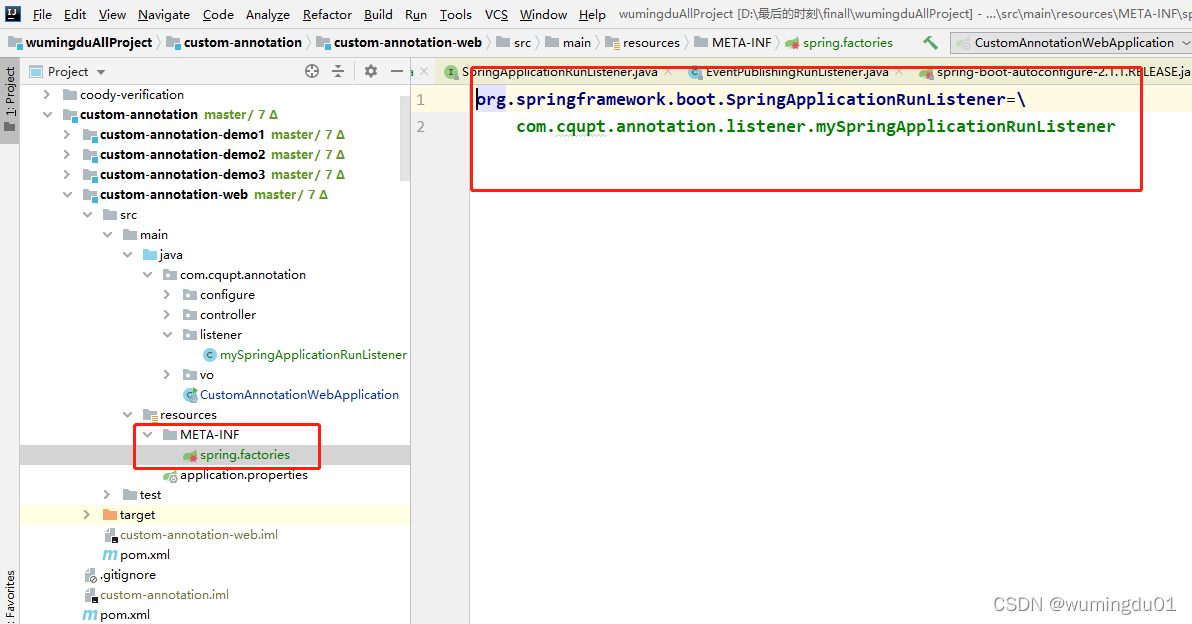Expand the configure package
The width and height of the screenshot is (1192, 624).
tap(167, 294)
